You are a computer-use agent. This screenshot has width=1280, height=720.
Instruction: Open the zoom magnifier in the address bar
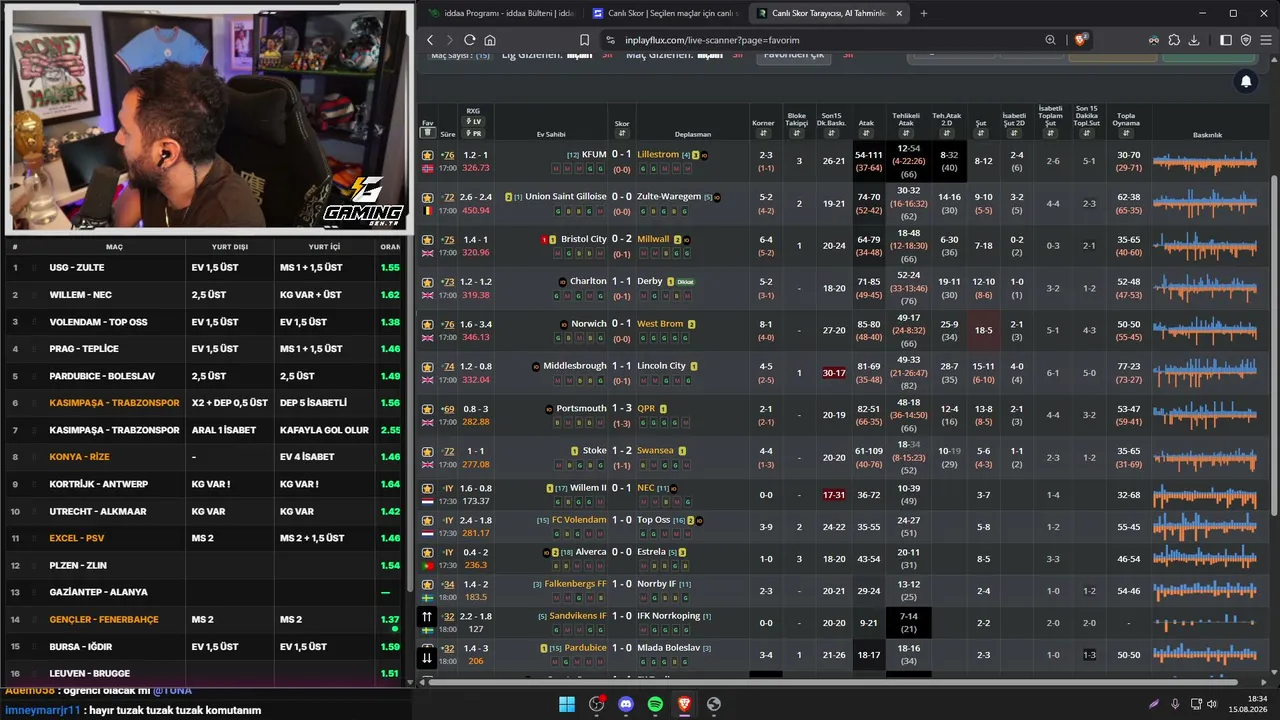pyautogui.click(x=1050, y=40)
